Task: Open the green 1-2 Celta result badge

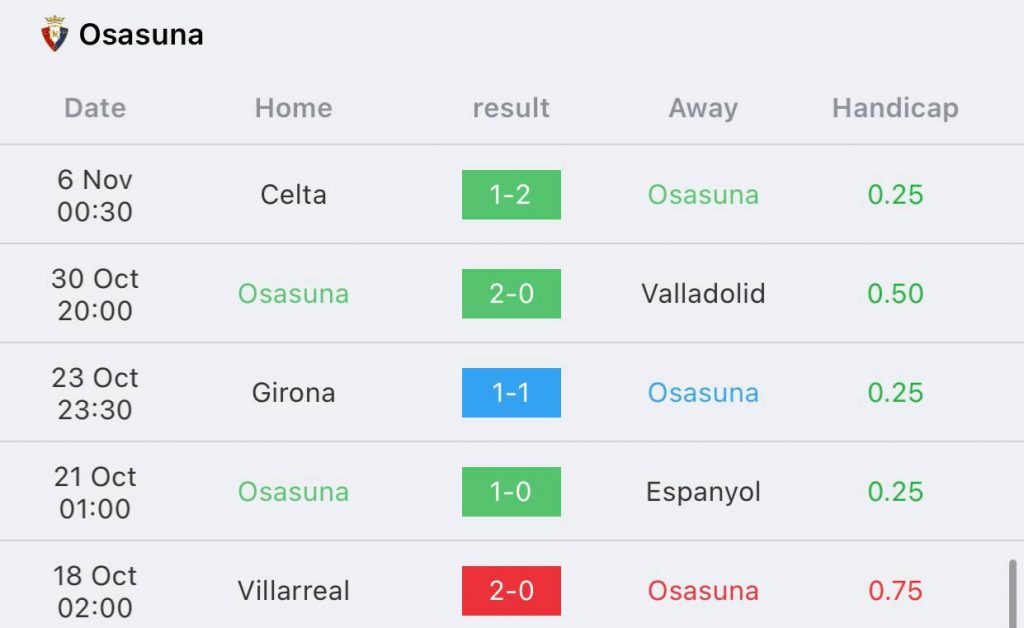Action: click(511, 195)
